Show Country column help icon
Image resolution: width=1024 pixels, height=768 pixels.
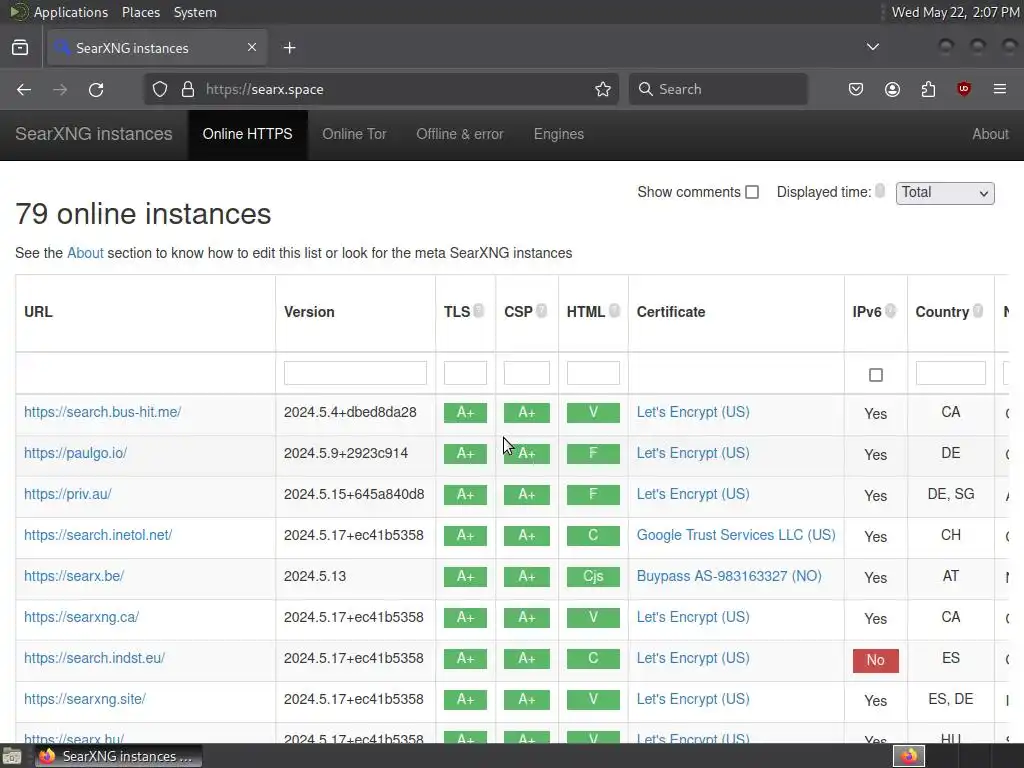point(978,310)
